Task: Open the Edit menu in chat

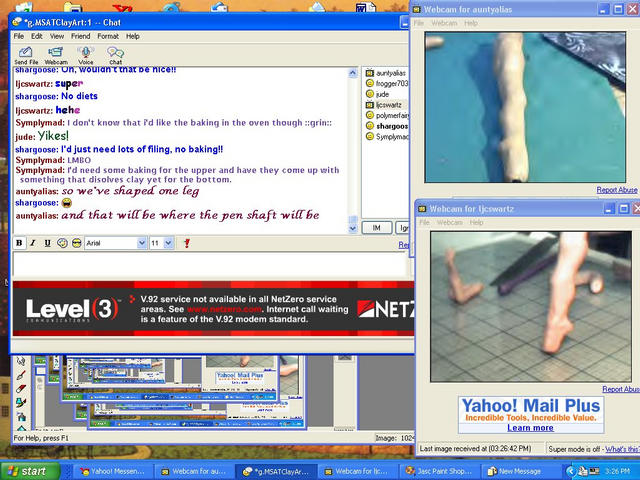Action: point(37,36)
